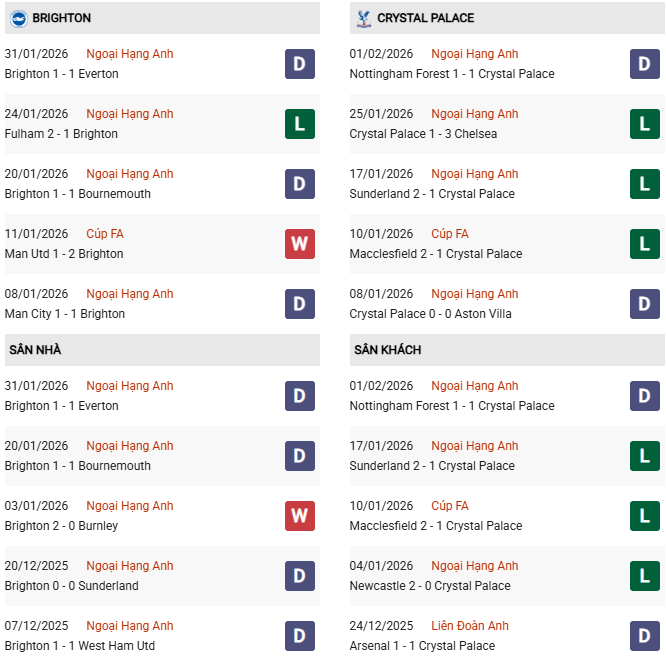Click the W badge for Man Utd 1 - 2 Brighton
This screenshot has height=661, width=666.
click(299, 244)
